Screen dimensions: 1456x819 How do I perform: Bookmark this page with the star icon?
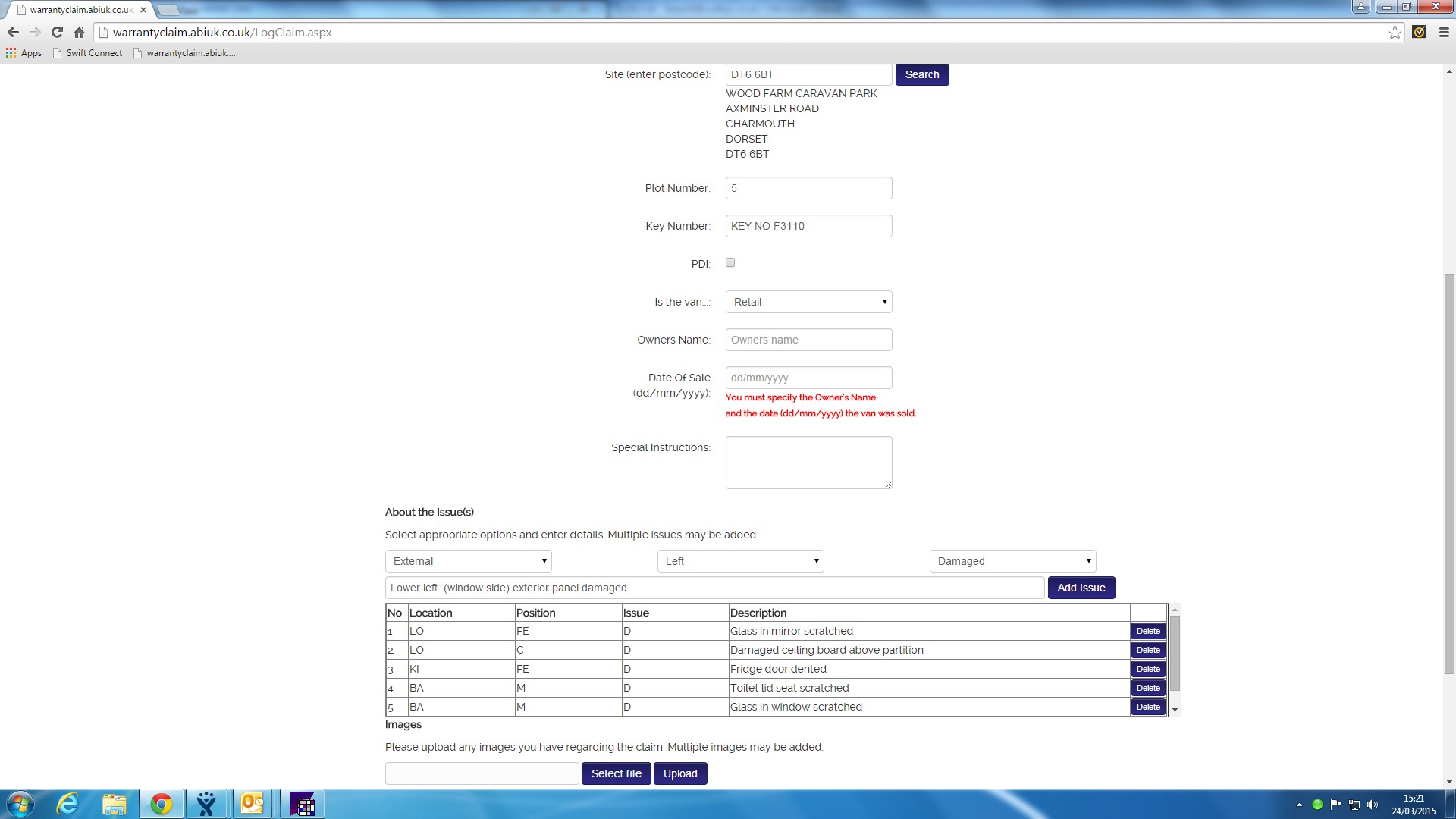click(x=1395, y=32)
